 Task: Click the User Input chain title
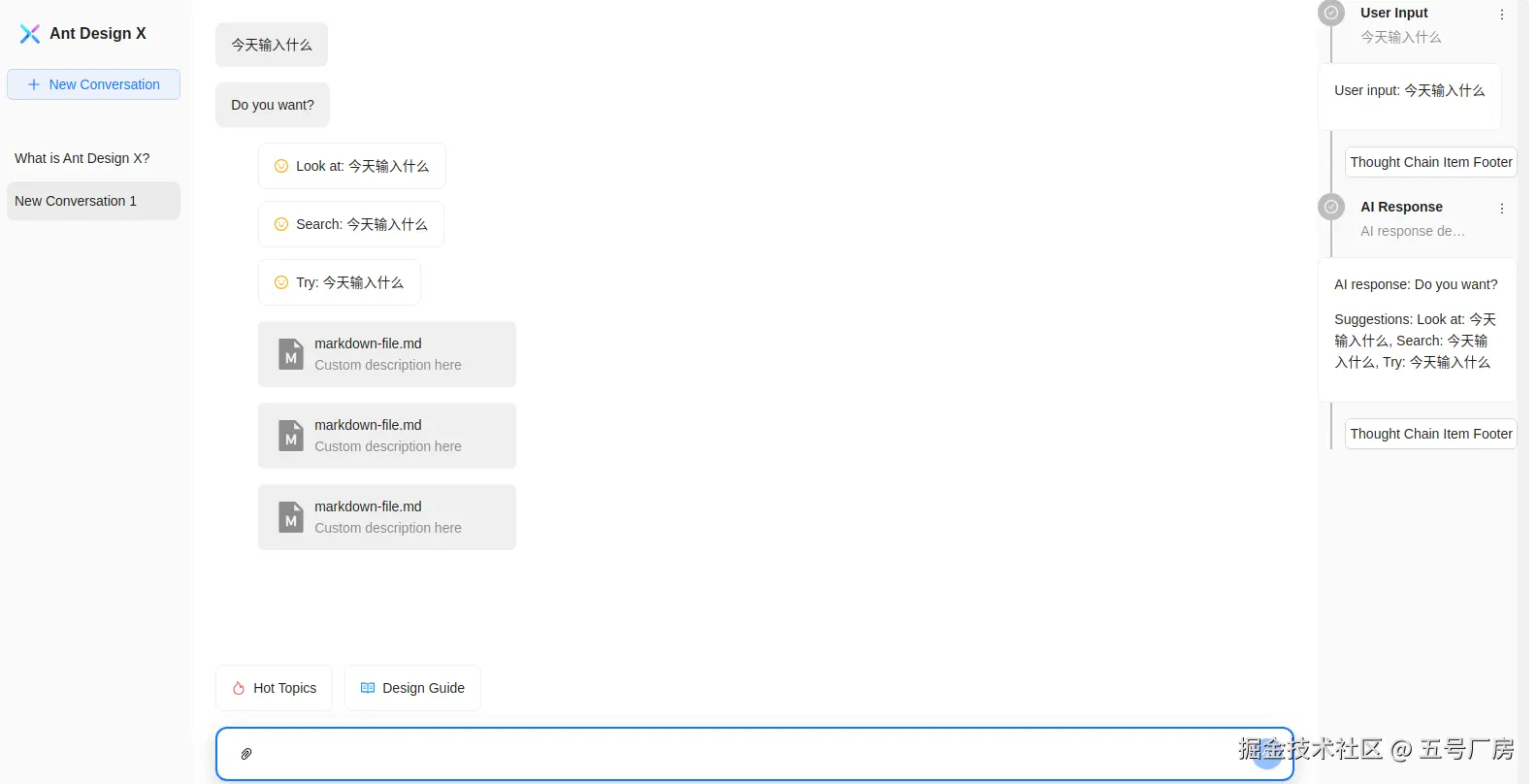[x=1393, y=13]
